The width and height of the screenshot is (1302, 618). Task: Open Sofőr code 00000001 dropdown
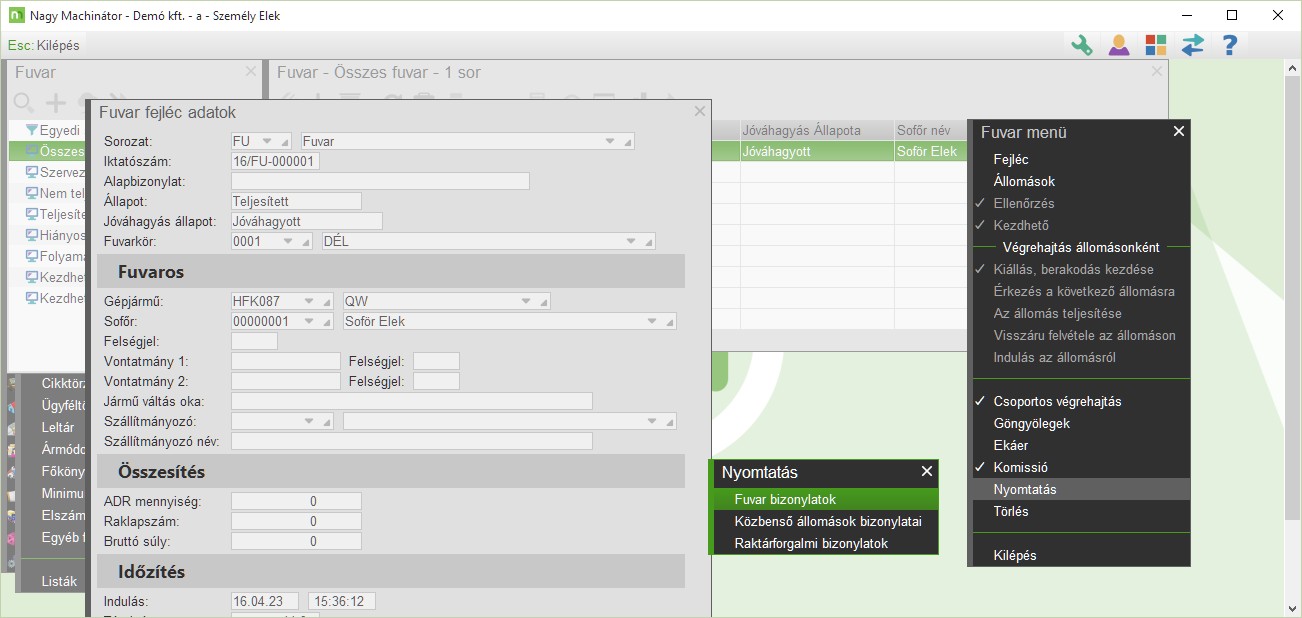pyautogui.click(x=309, y=321)
